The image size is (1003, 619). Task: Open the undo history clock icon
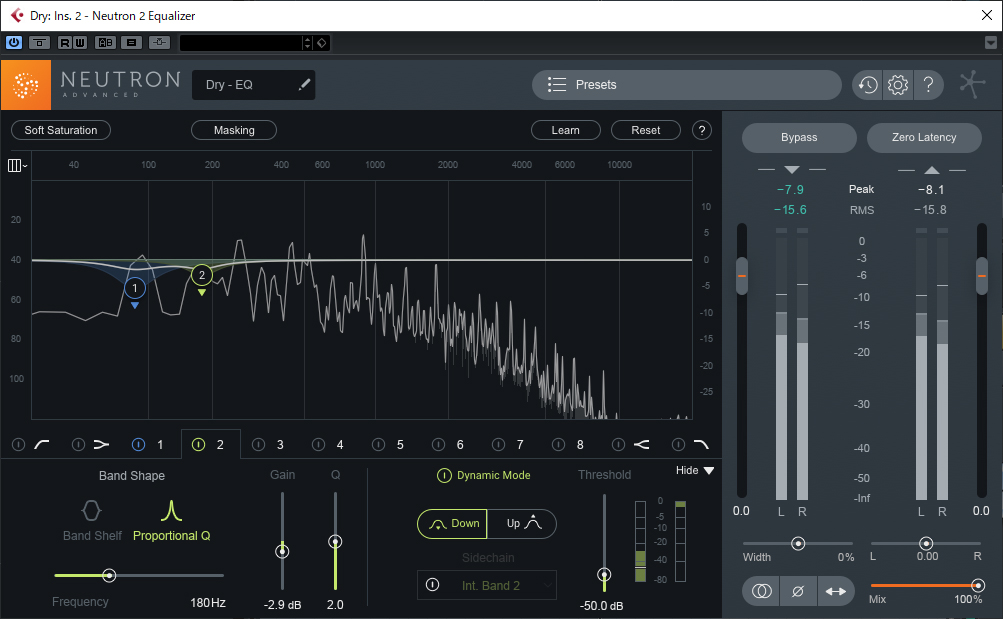pos(867,84)
